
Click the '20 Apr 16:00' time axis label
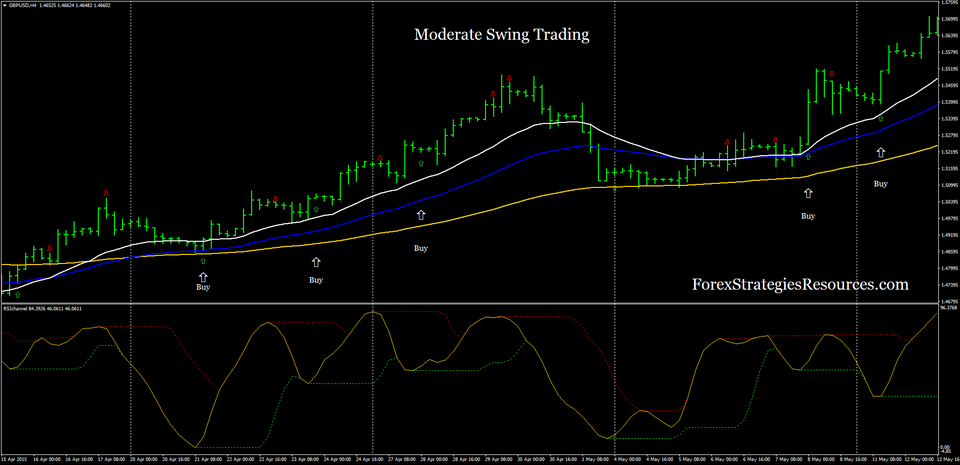(174, 458)
